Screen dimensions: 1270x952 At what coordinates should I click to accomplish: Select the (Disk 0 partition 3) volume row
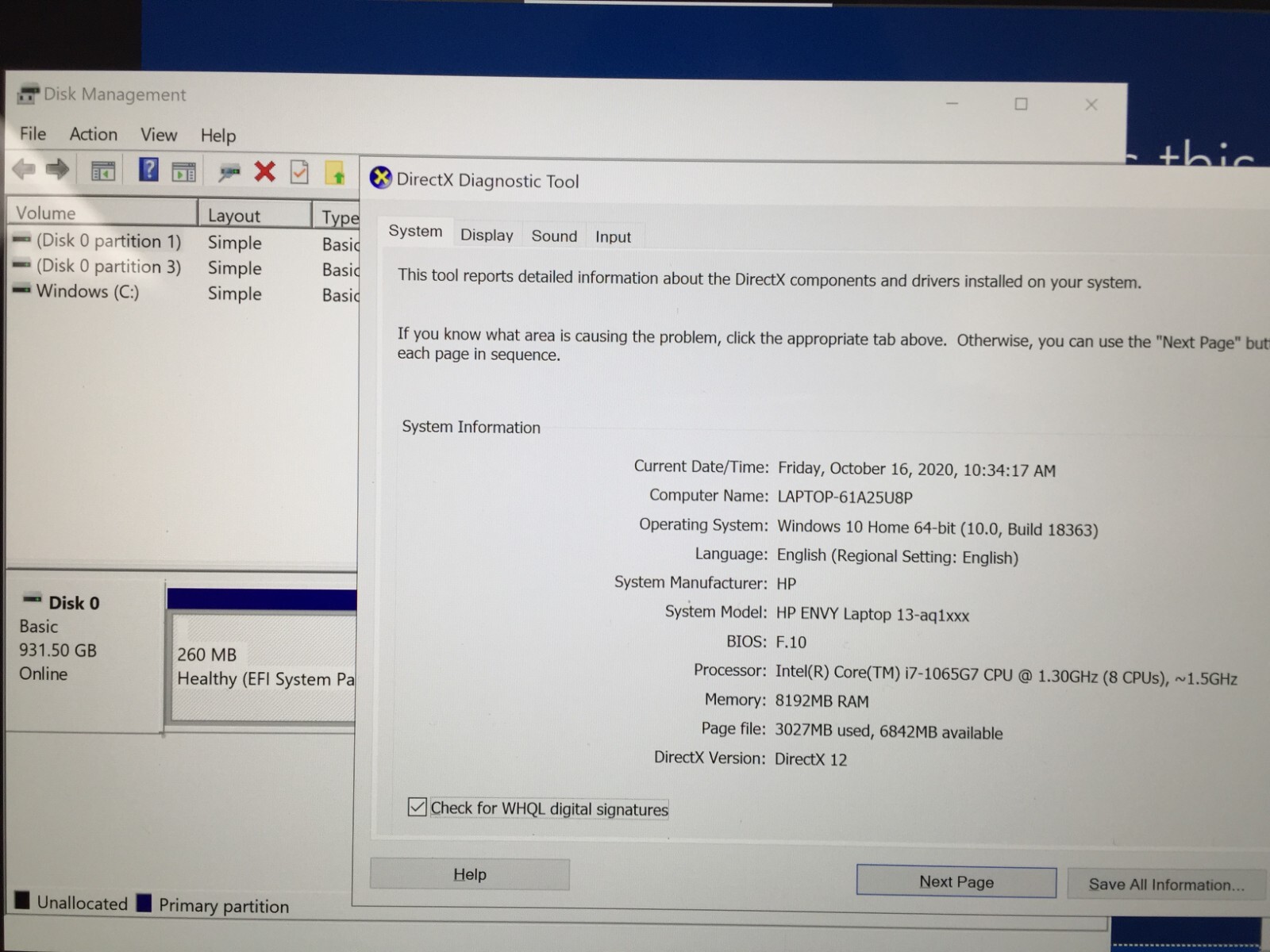point(183,267)
